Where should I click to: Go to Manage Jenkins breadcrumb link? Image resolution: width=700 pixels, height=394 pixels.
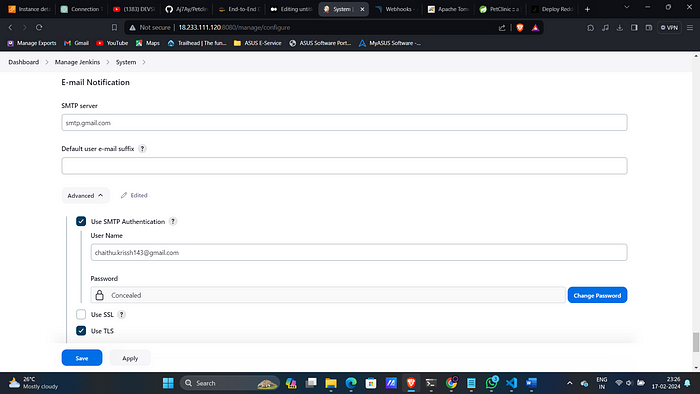click(x=77, y=62)
